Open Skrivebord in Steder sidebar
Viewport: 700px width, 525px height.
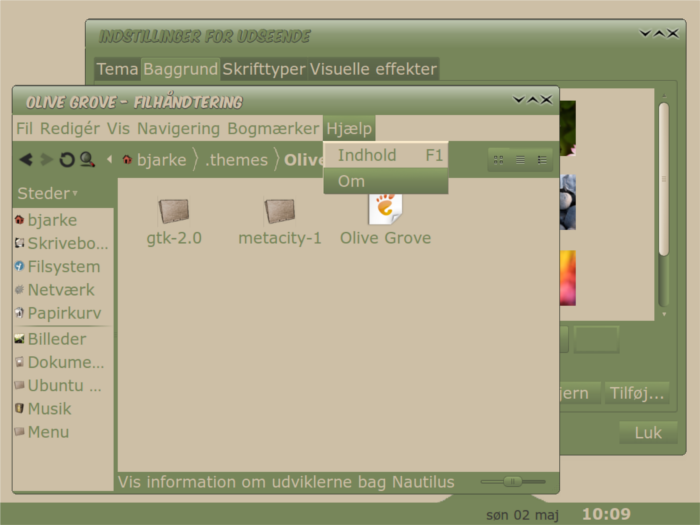[x=61, y=243]
